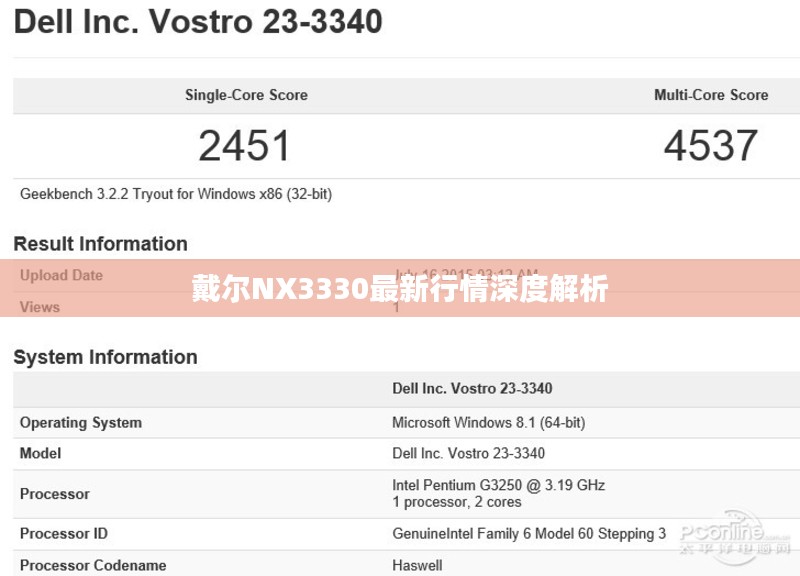Click the Microsoft Windows 8.1 (64-bit) value
Screen dimensions: 800x576
point(488,423)
